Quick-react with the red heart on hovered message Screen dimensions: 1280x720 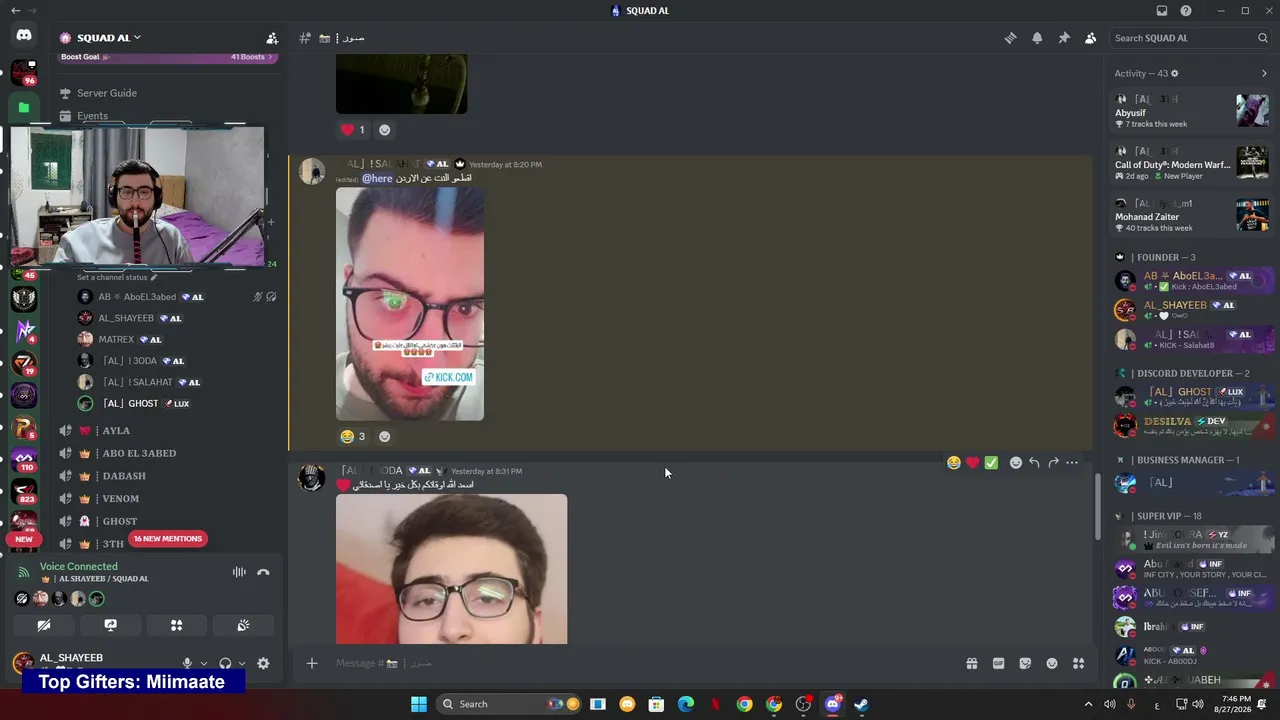[972, 463]
